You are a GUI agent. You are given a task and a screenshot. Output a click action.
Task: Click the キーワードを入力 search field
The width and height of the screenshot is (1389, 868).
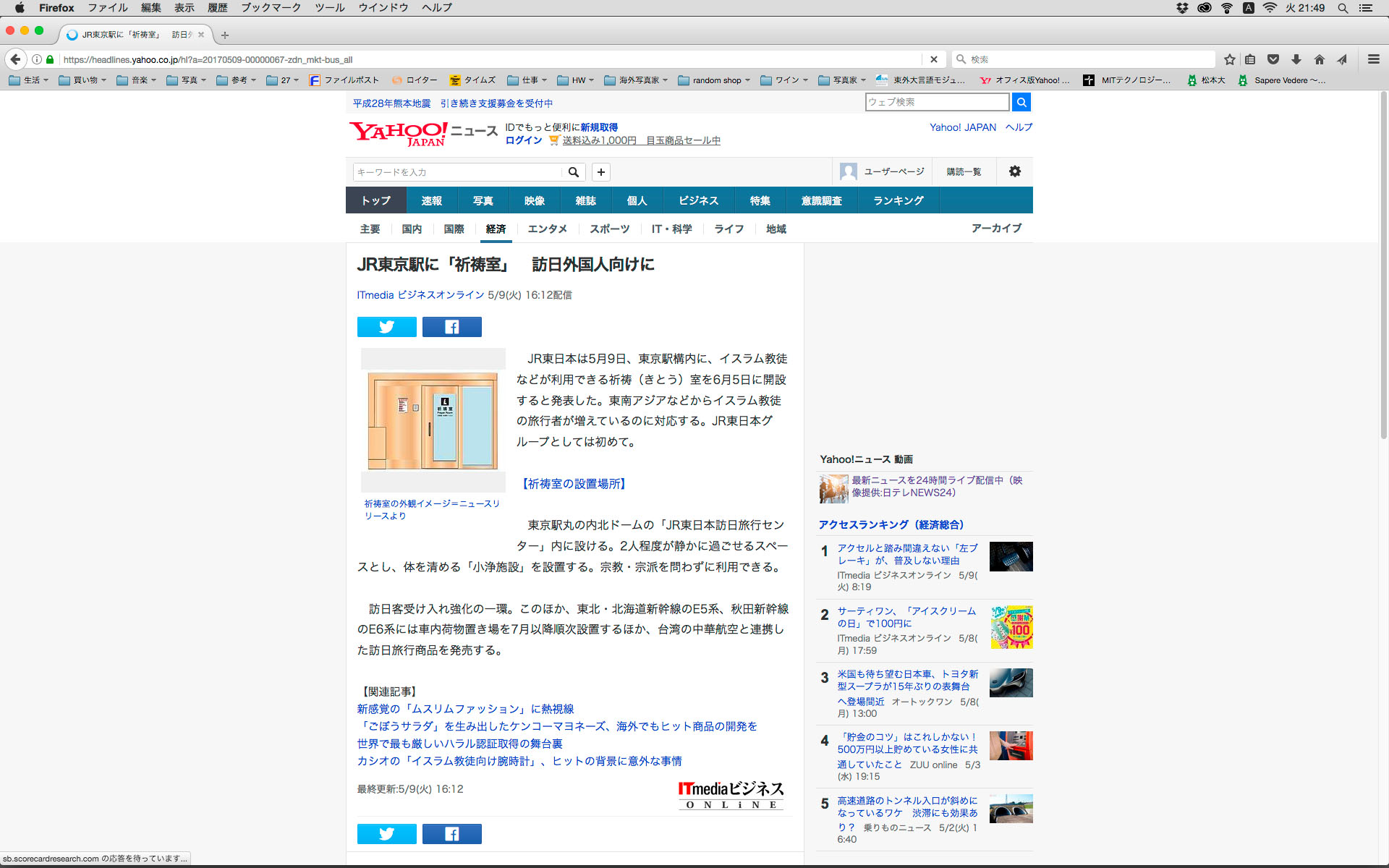[457, 172]
